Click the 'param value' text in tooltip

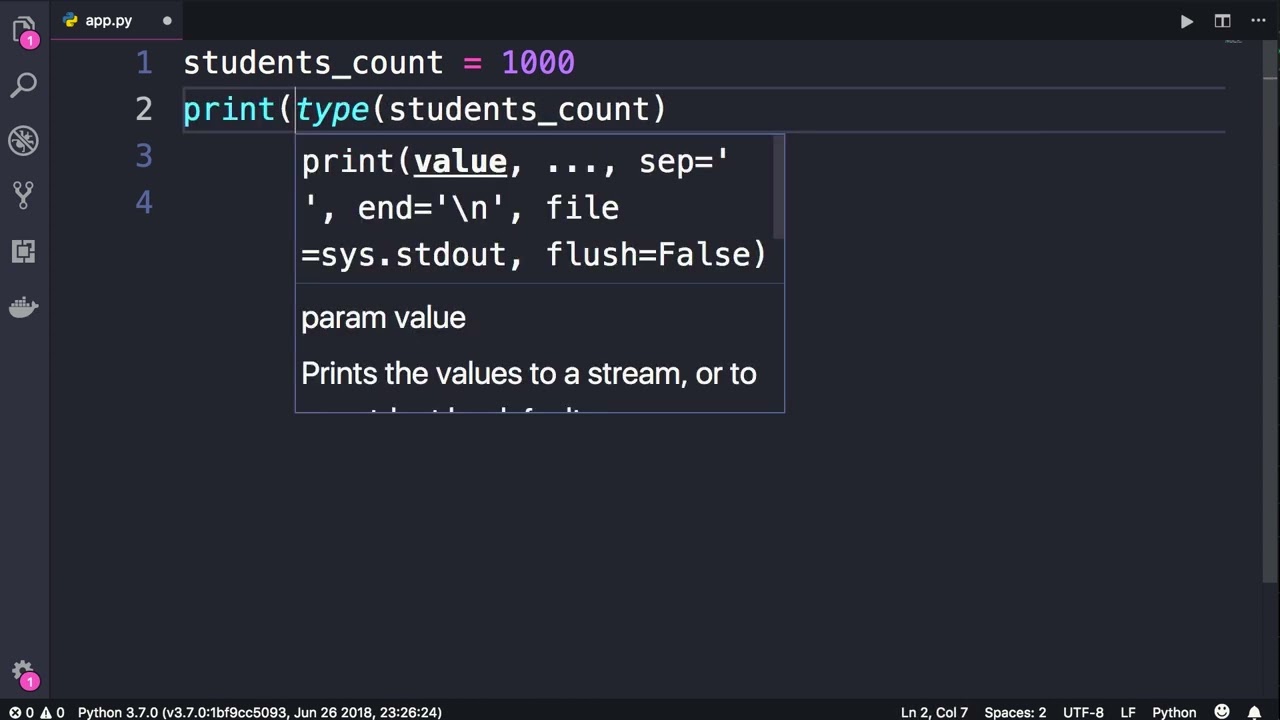383,318
